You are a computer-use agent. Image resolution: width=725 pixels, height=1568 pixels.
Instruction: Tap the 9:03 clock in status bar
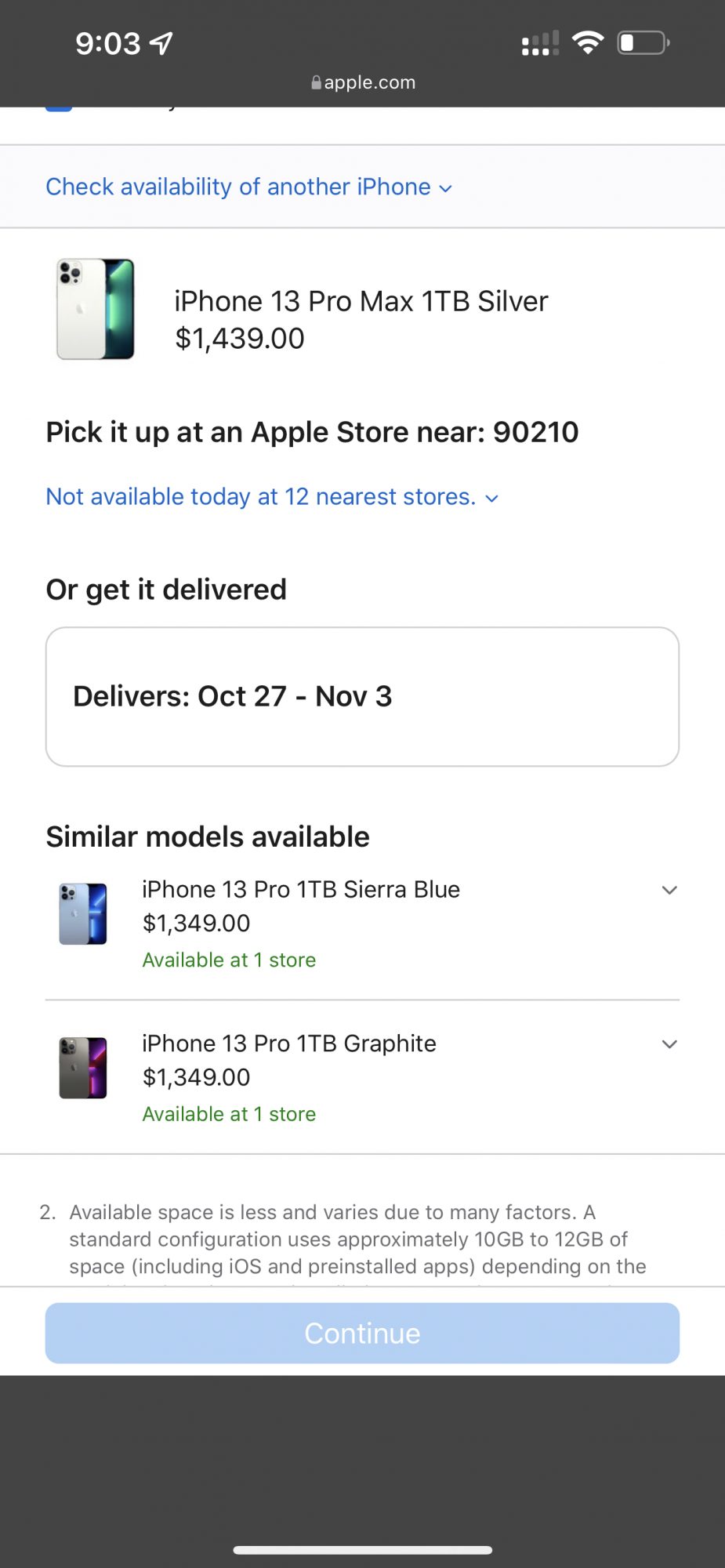point(108,43)
